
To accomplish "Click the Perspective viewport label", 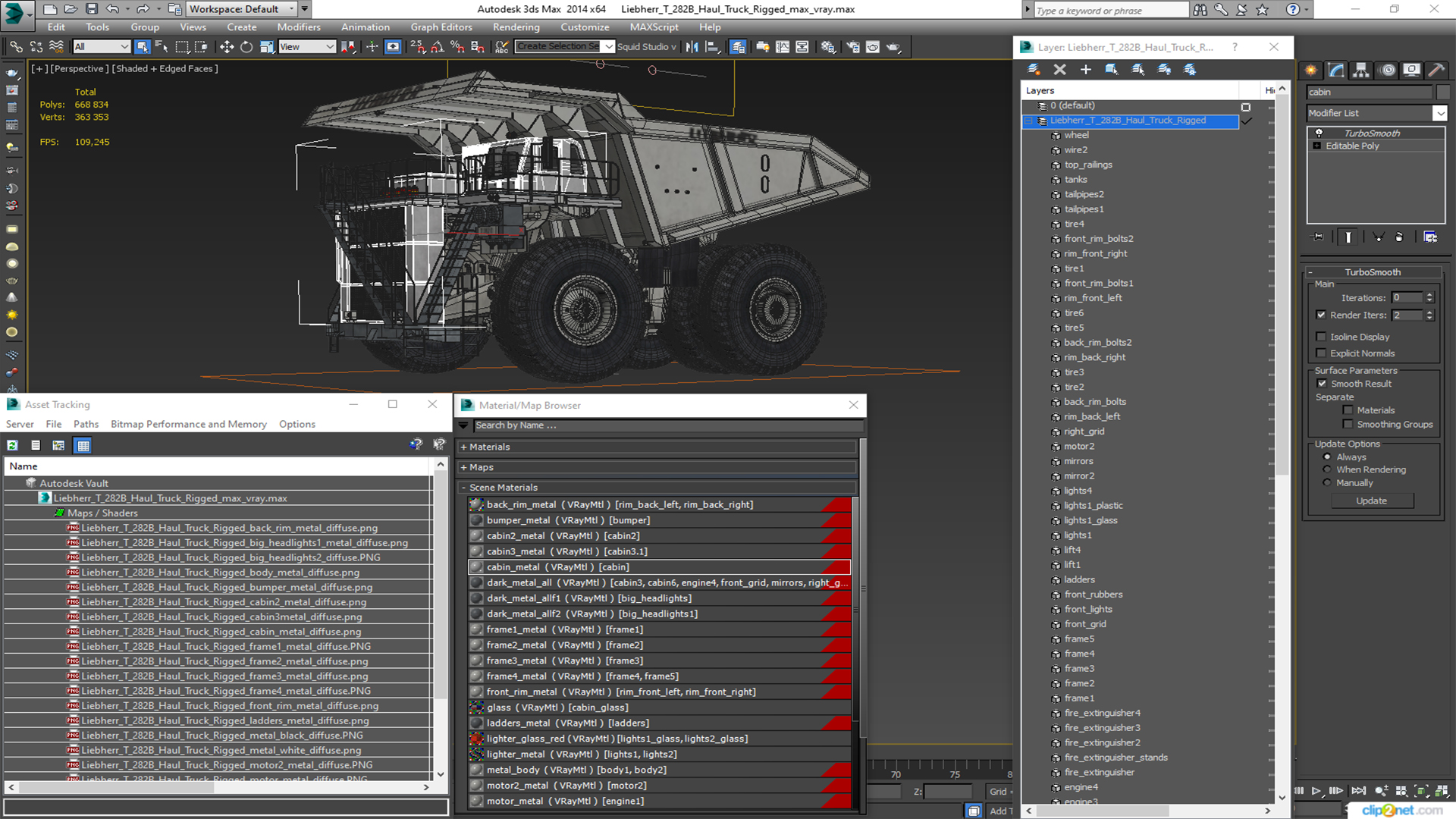I will pyautogui.click(x=78, y=69).
